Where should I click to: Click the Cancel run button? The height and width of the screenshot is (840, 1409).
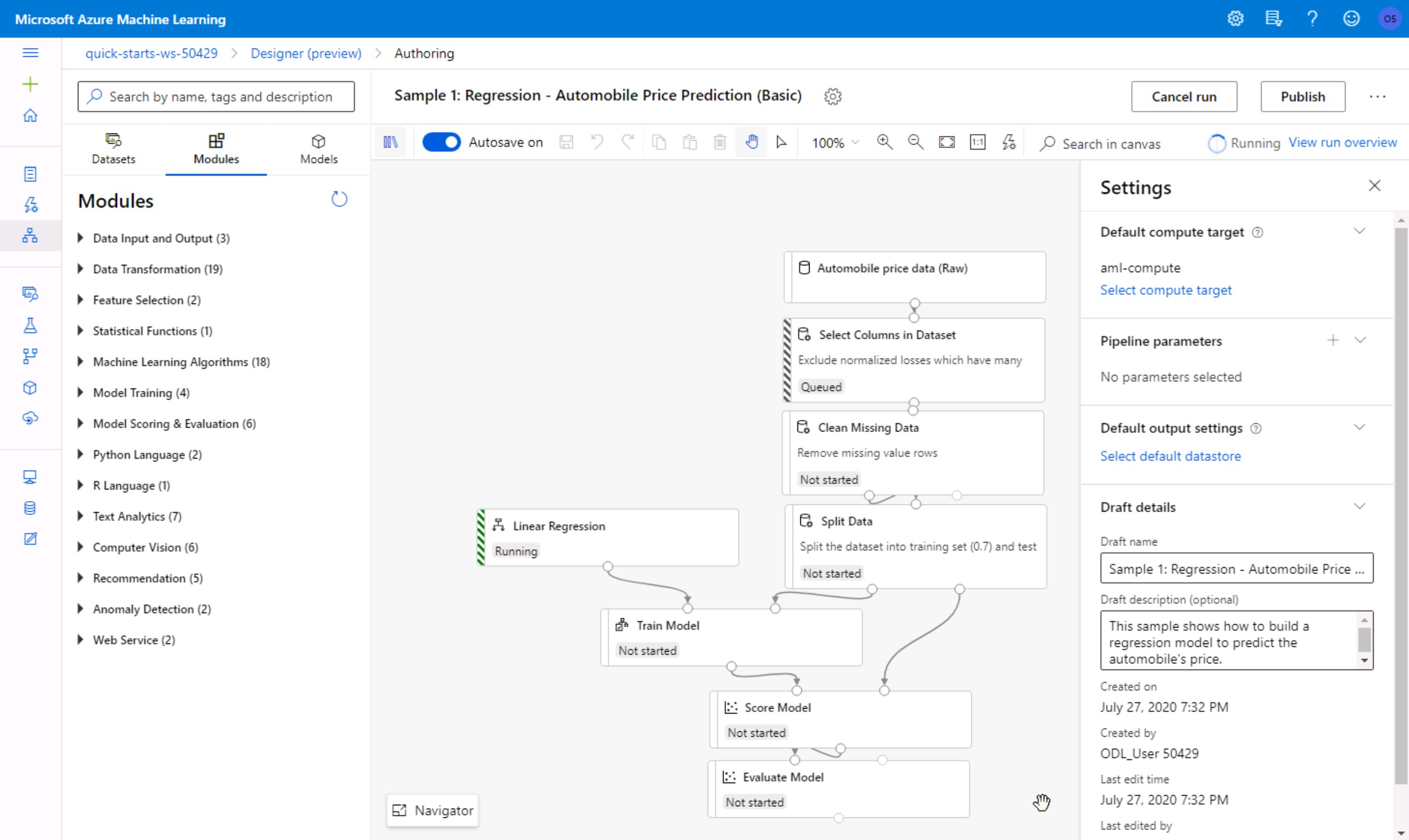1184,97
